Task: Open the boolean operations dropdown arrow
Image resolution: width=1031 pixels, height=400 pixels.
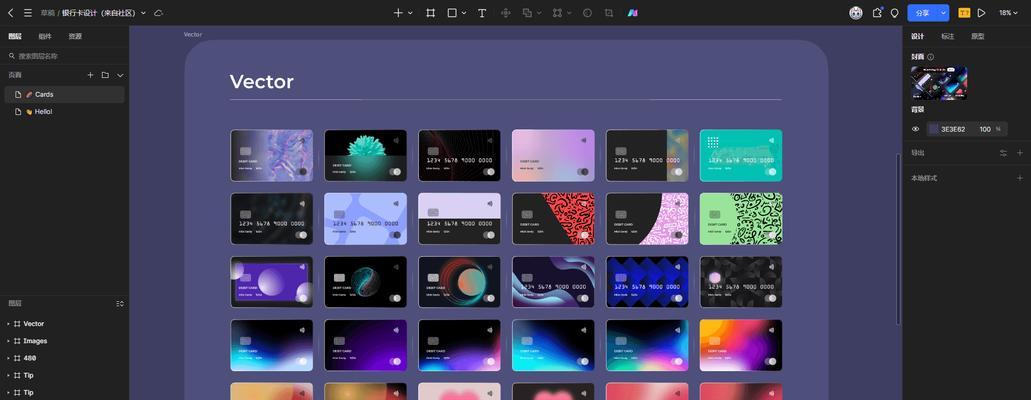Action: click(539, 12)
